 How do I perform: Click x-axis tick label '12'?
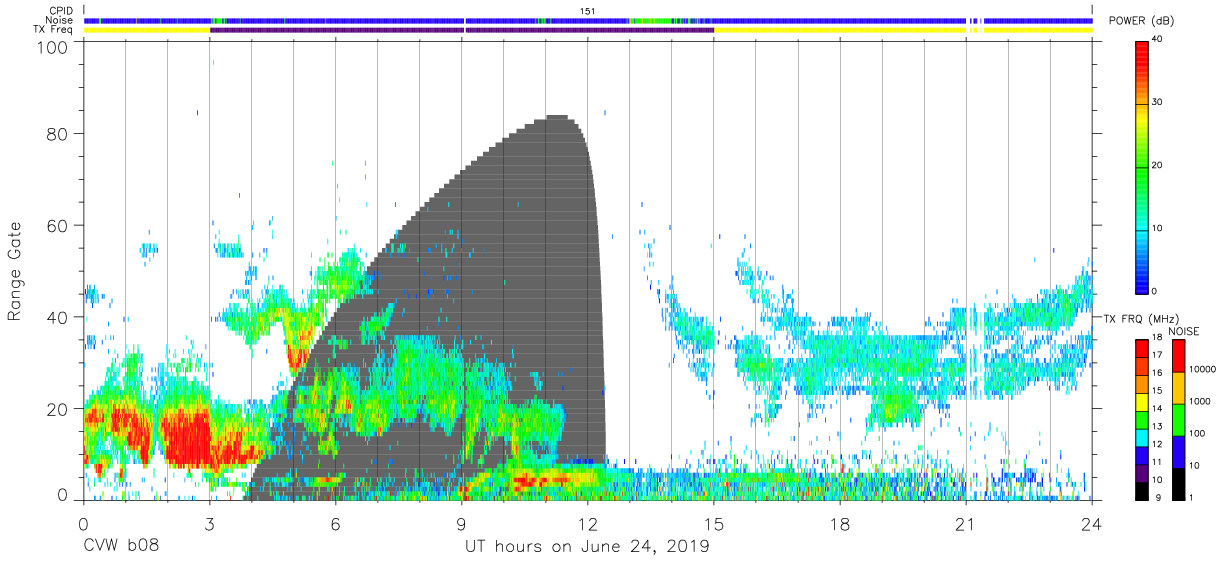(x=588, y=523)
